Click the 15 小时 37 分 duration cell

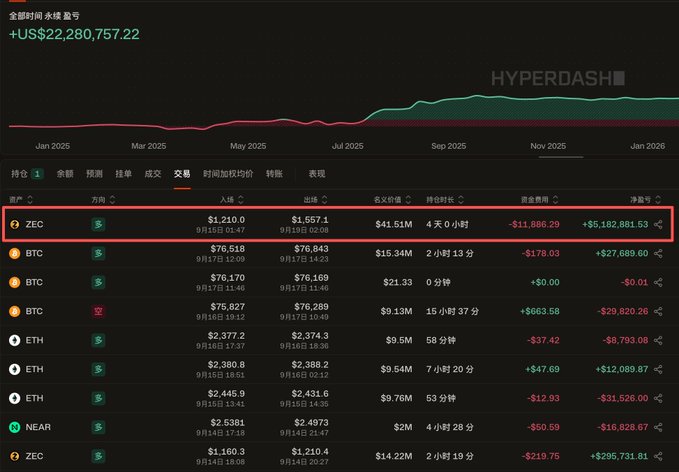[x=452, y=311]
